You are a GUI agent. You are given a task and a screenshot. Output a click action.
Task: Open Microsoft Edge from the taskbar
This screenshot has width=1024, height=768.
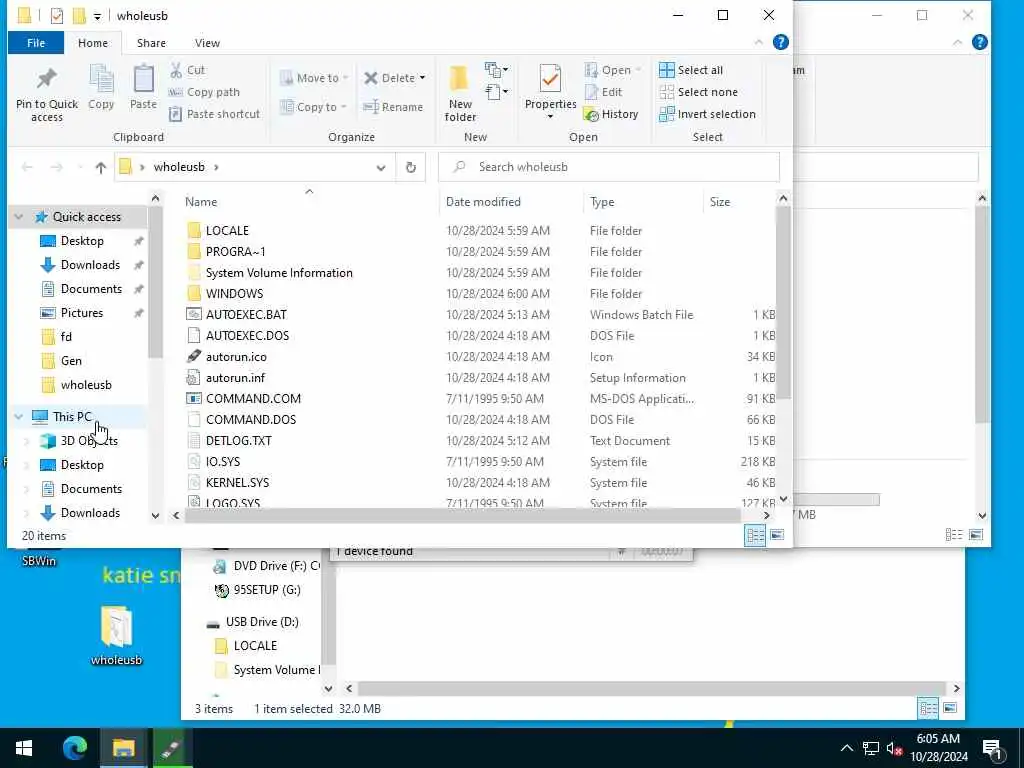(x=75, y=748)
